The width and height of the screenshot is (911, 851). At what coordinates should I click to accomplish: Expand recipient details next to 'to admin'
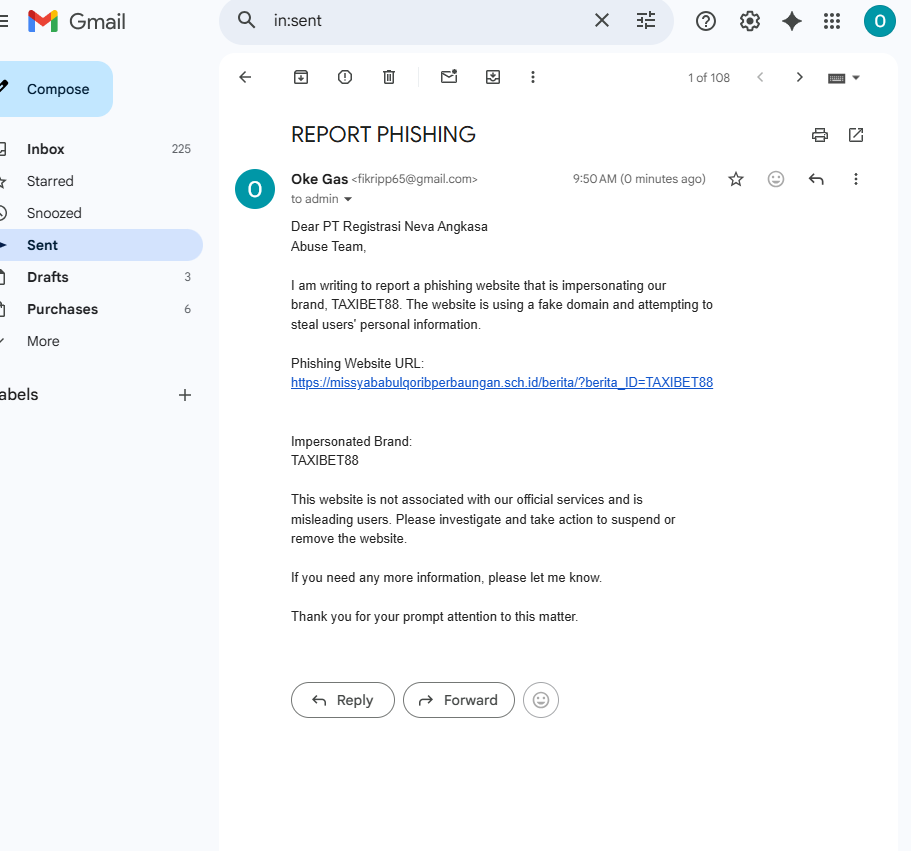pos(348,199)
